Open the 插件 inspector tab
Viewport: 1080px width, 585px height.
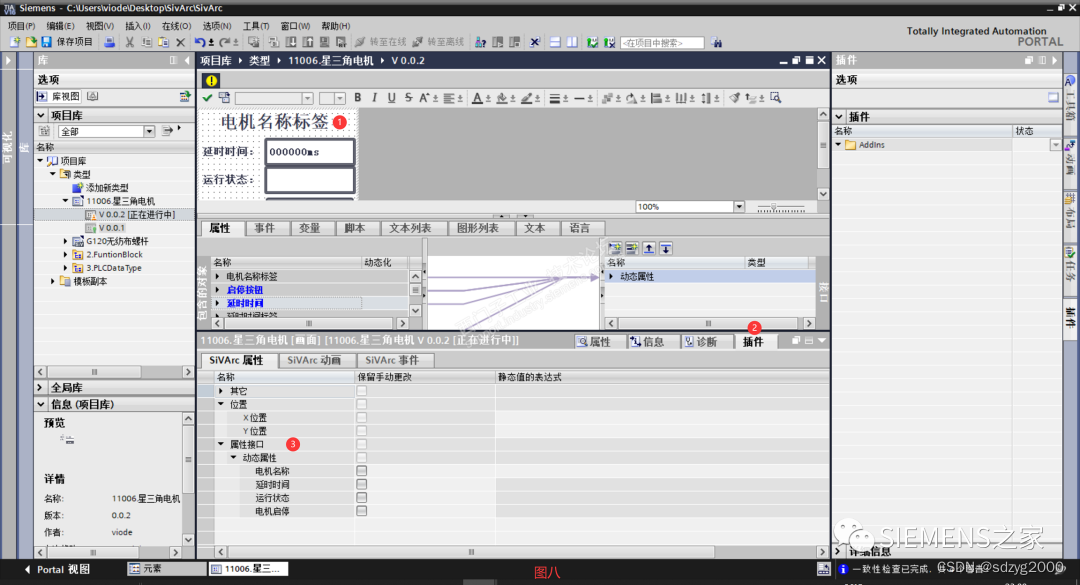click(755, 342)
